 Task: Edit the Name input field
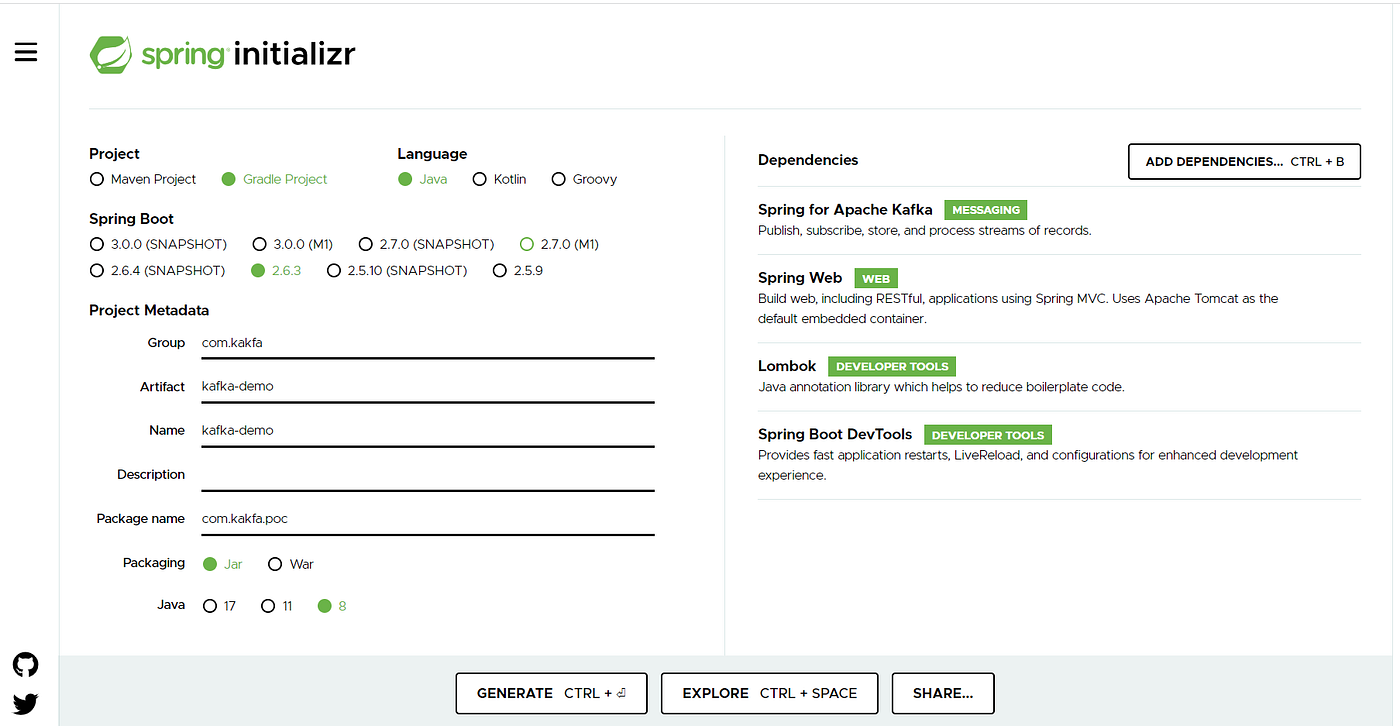(428, 431)
